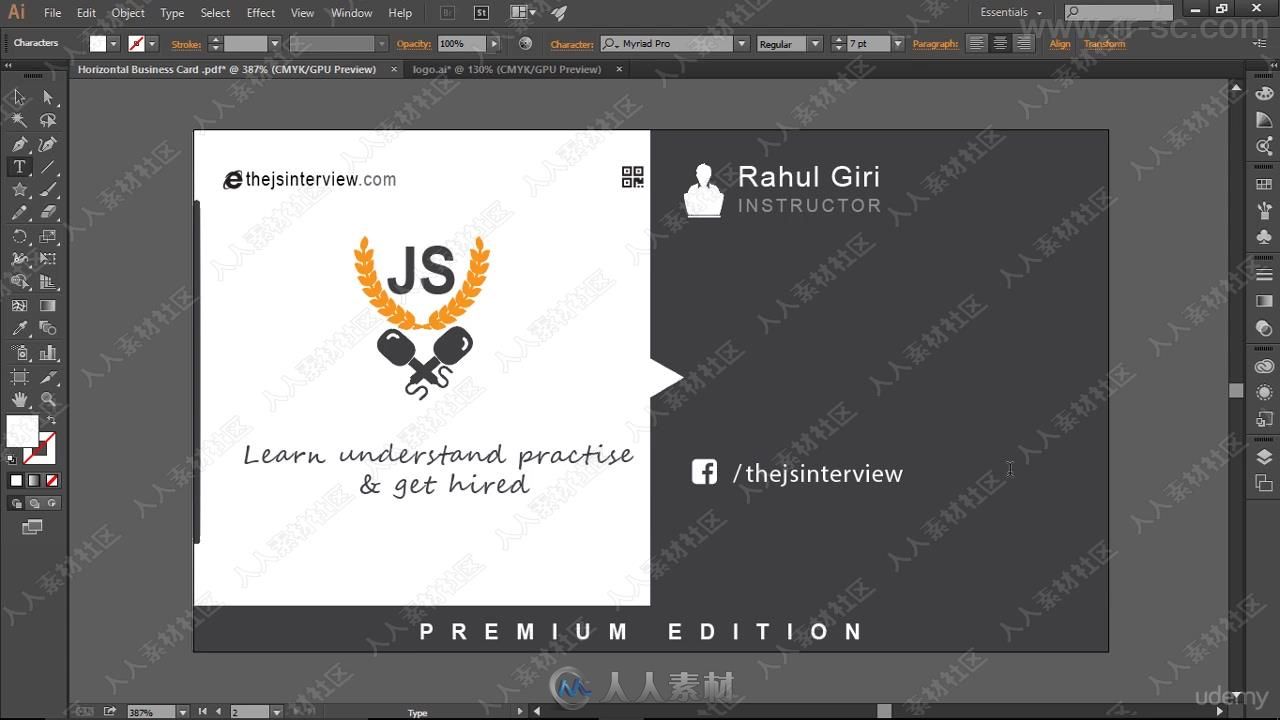Image resolution: width=1280 pixels, height=720 pixels.
Task: Select the Pencil tool
Action: (19, 212)
